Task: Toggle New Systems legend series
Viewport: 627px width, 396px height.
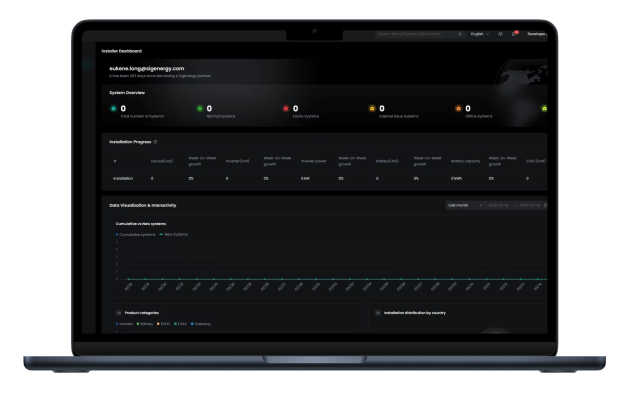Action: coord(174,234)
